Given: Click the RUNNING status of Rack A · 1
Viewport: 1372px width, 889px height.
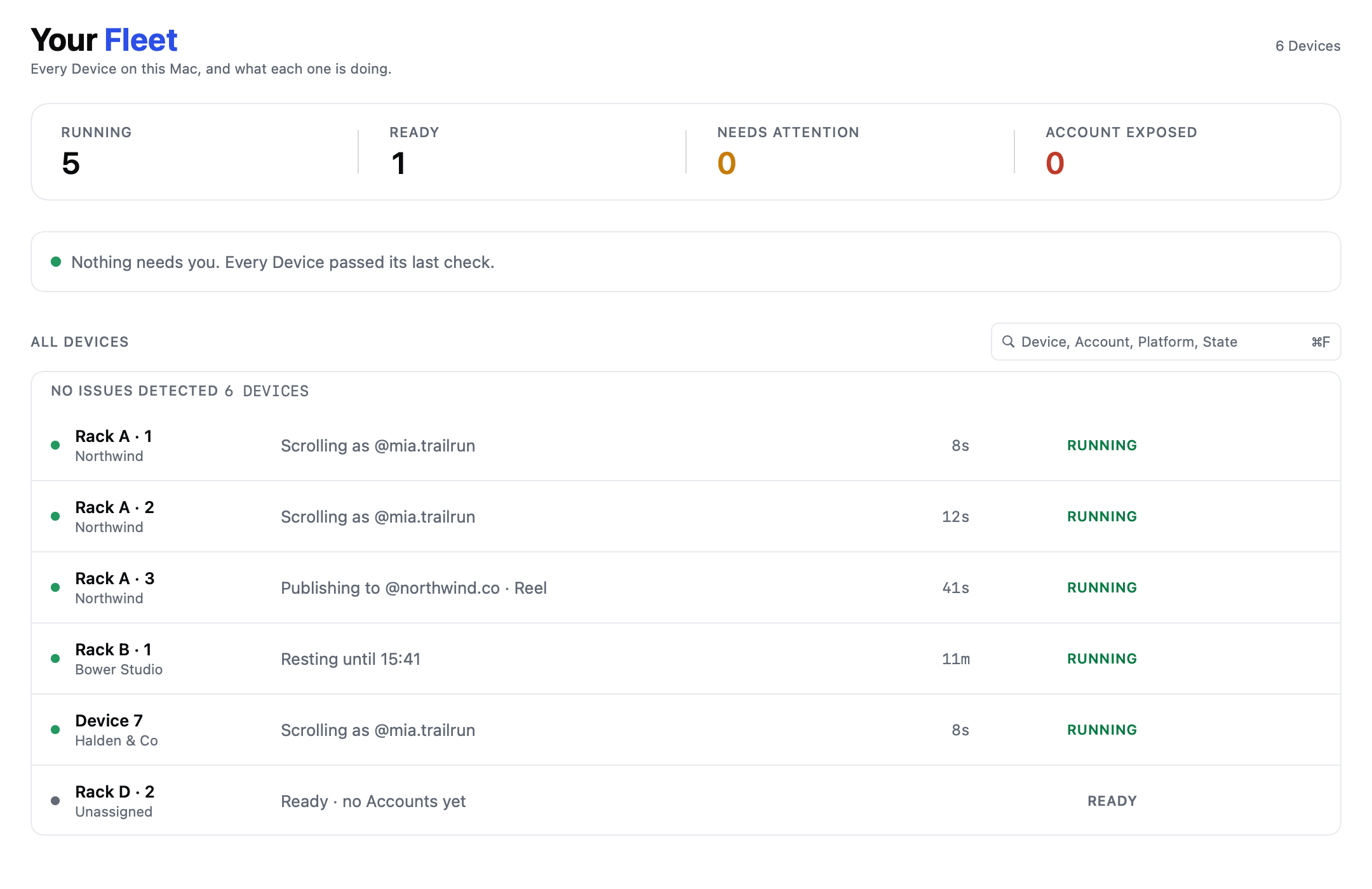Looking at the screenshot, I should click(1102, 446).
